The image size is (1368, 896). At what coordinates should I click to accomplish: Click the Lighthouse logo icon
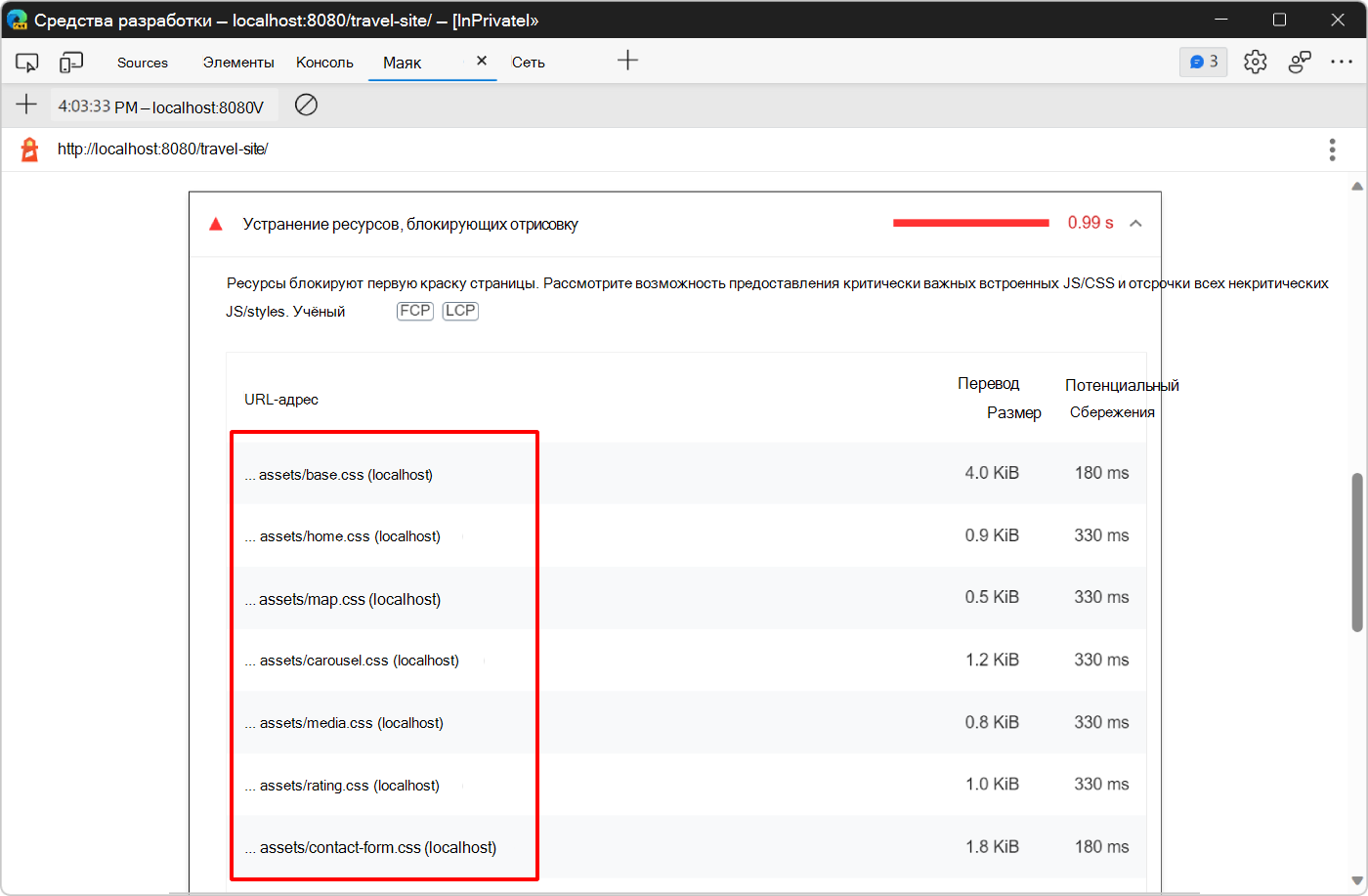click(30, 149)
